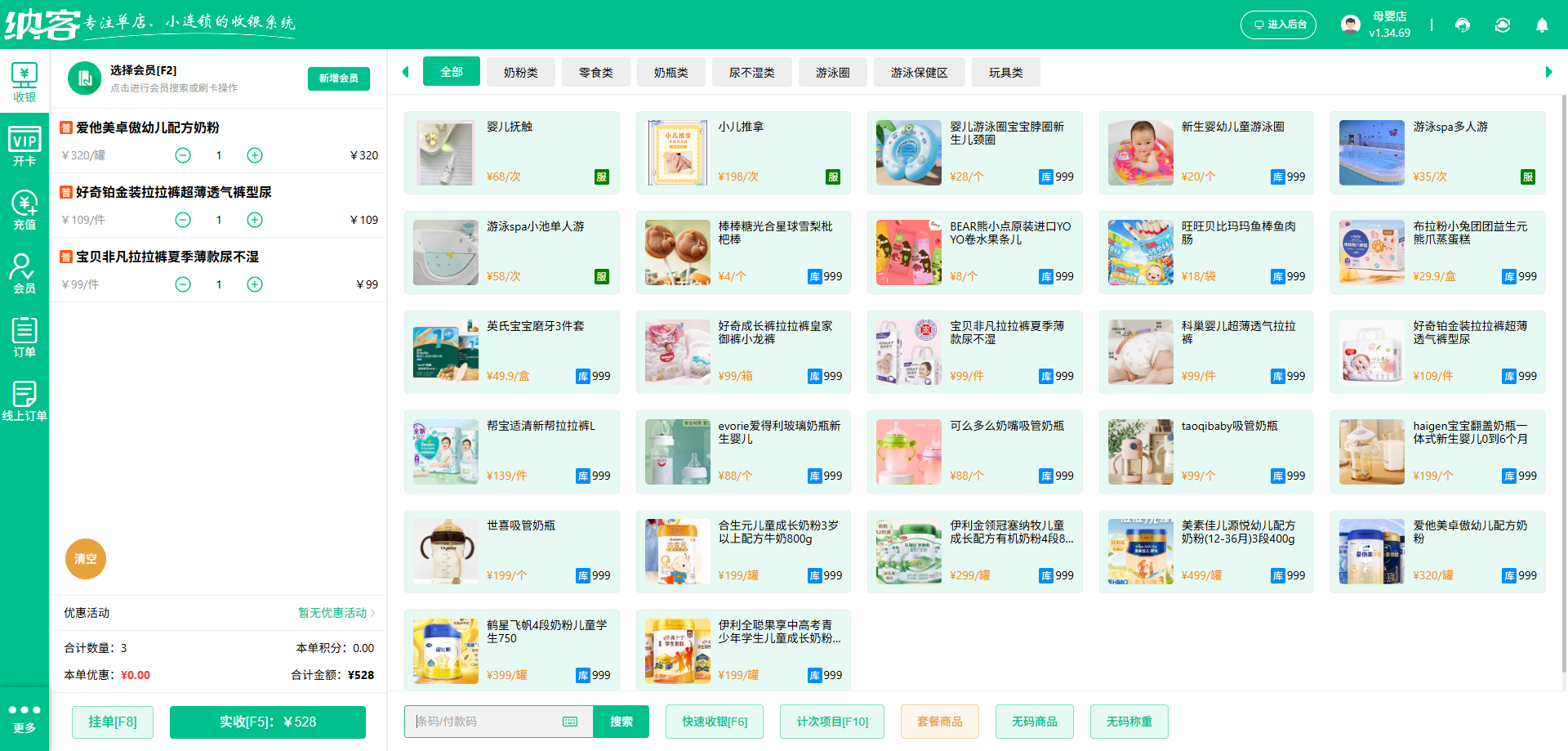Add 新生婴幼儿童游泳圈 product card
This screenshot has height=751, width=1568.
[x=1207, y=153]
